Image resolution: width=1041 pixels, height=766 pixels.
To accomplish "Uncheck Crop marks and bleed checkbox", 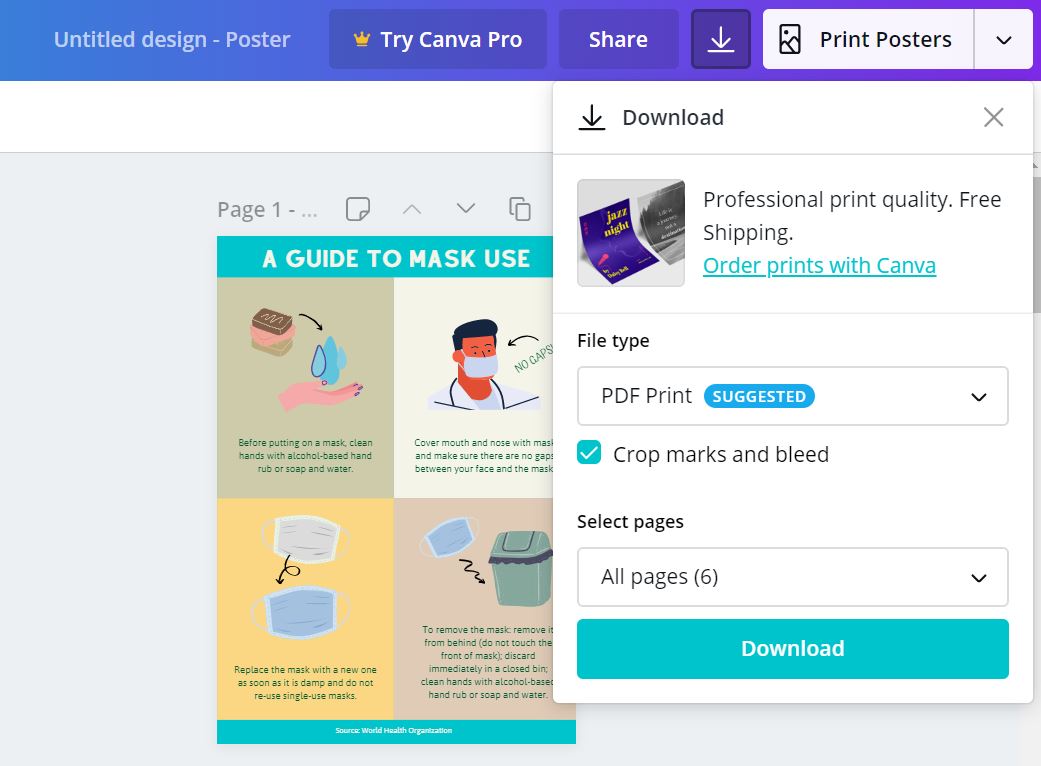I will (x=590, y=454).
